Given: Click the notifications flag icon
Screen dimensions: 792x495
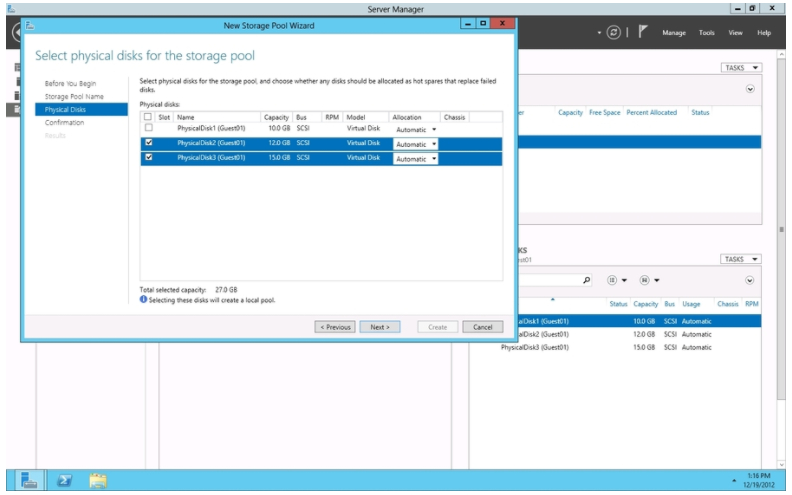Looking at the screenshot, I should (642, 32).
